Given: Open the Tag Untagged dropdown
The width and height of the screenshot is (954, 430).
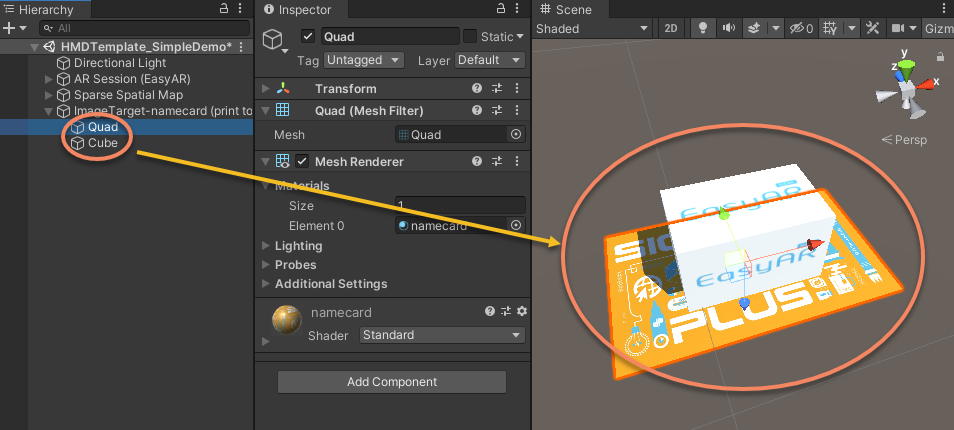Looking at the screenshot, I should (364, 60).
